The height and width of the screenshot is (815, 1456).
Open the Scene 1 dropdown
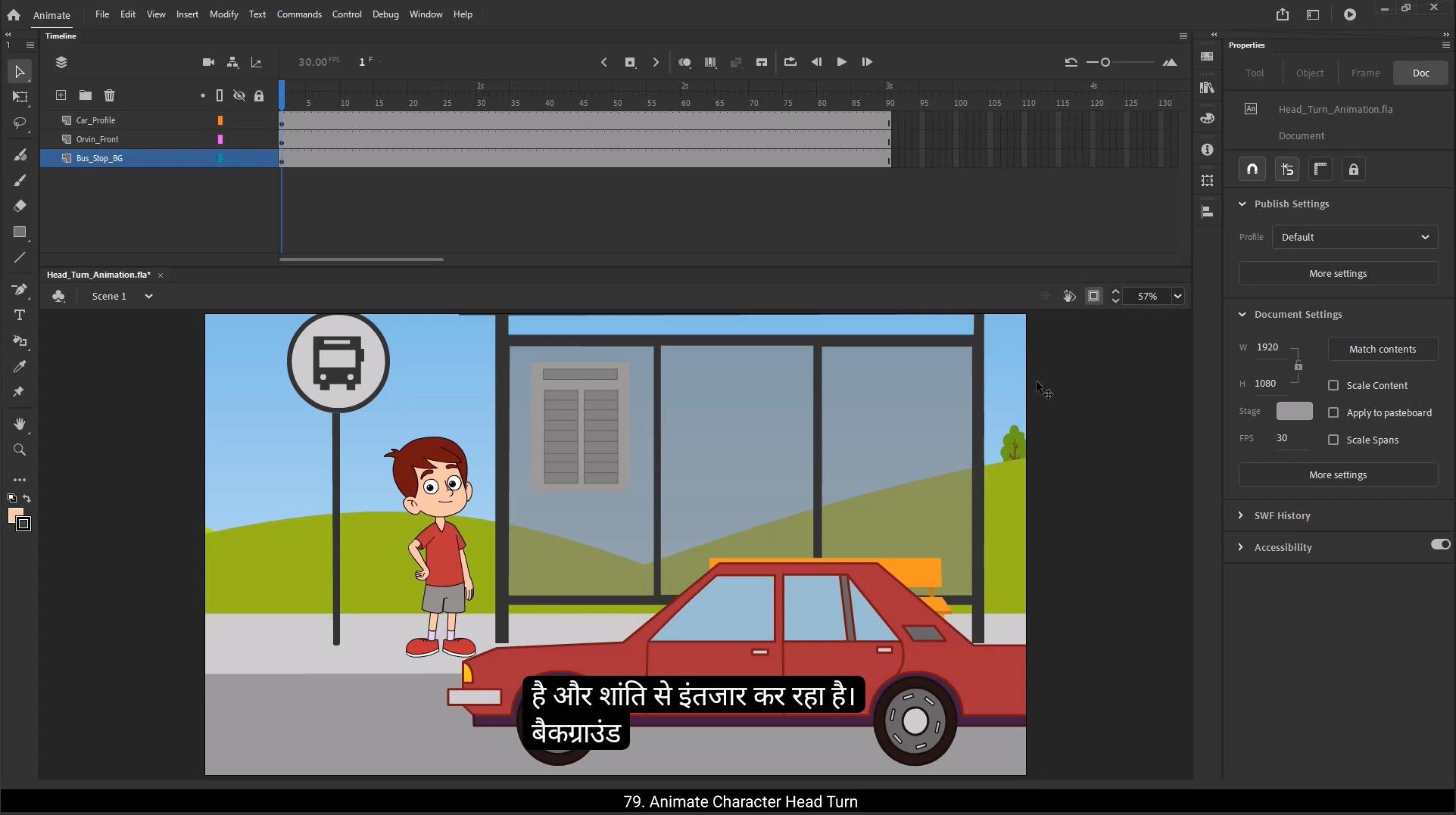(x=148, y=296)
